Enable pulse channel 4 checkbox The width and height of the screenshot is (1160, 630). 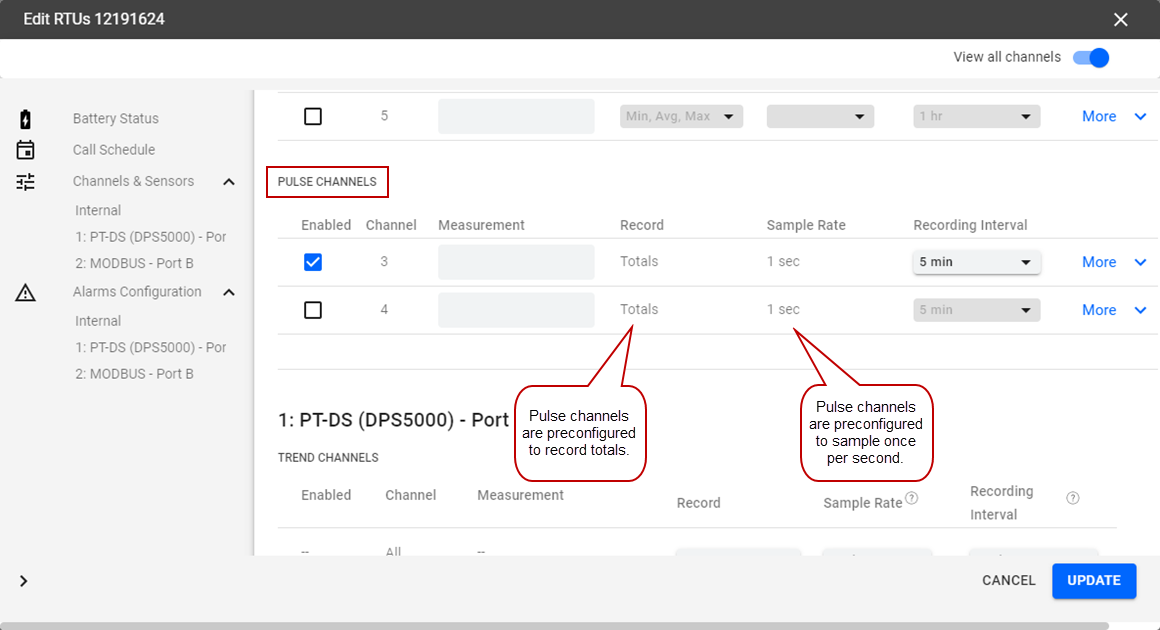pyautogui.click(x=313, y=310)
